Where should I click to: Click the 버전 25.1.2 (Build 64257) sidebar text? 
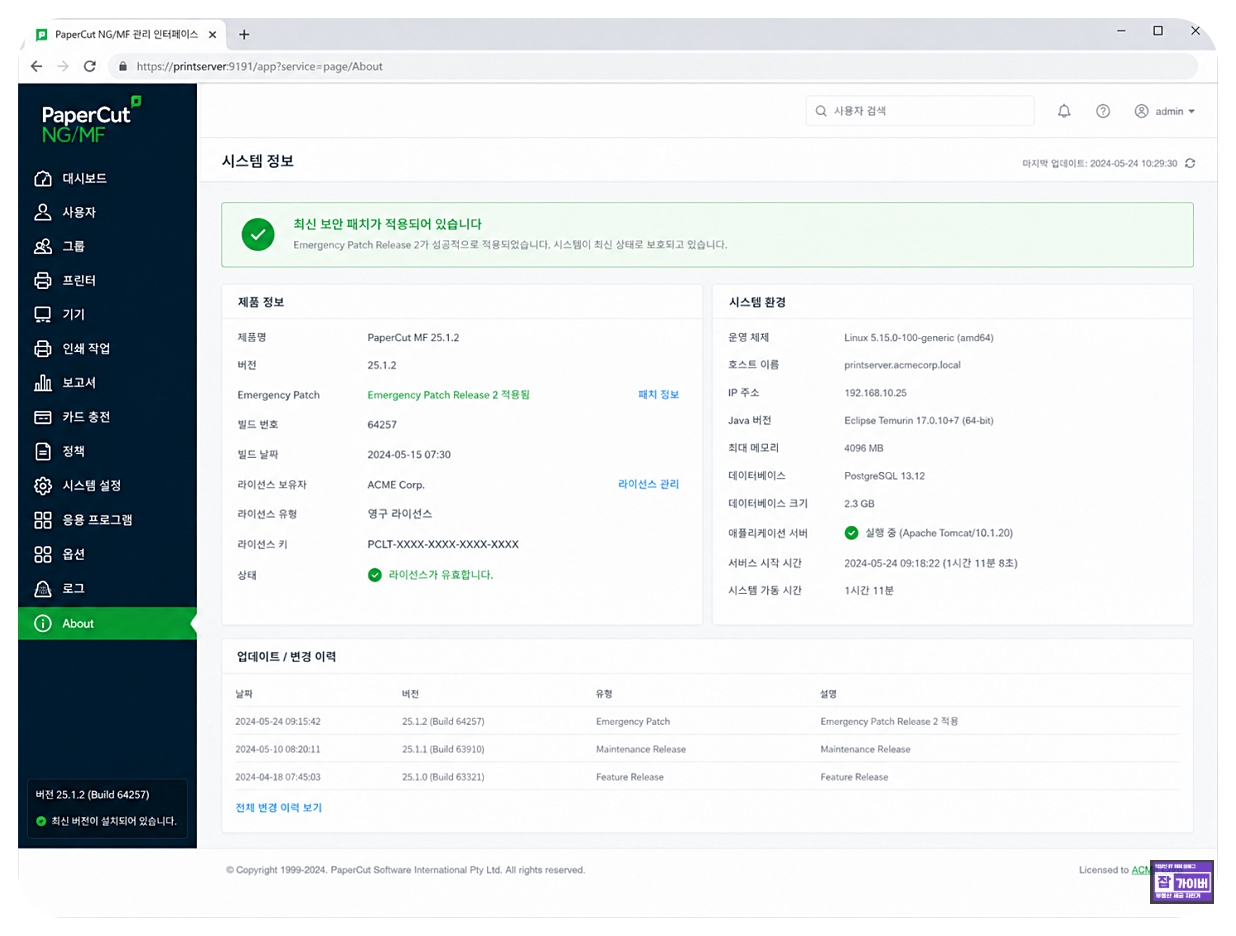pos(92,795)
